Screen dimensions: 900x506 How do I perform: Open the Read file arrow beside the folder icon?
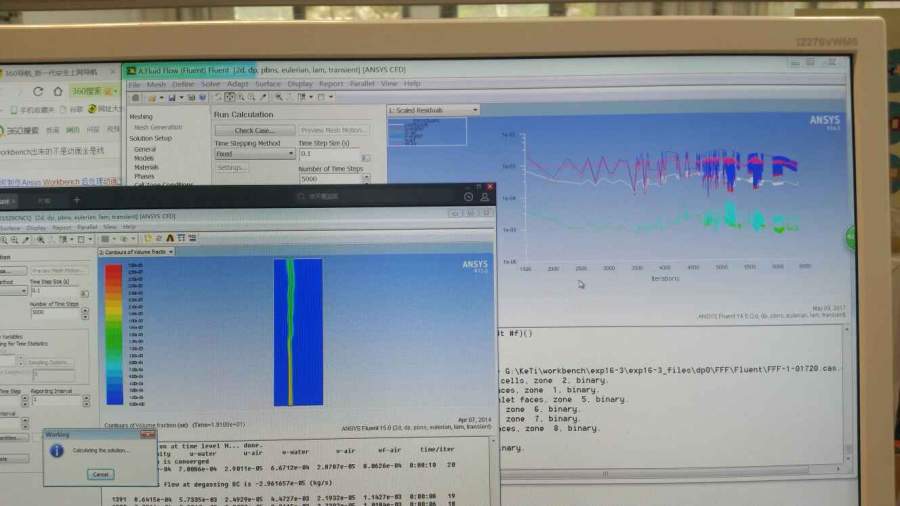pos(162,98)
